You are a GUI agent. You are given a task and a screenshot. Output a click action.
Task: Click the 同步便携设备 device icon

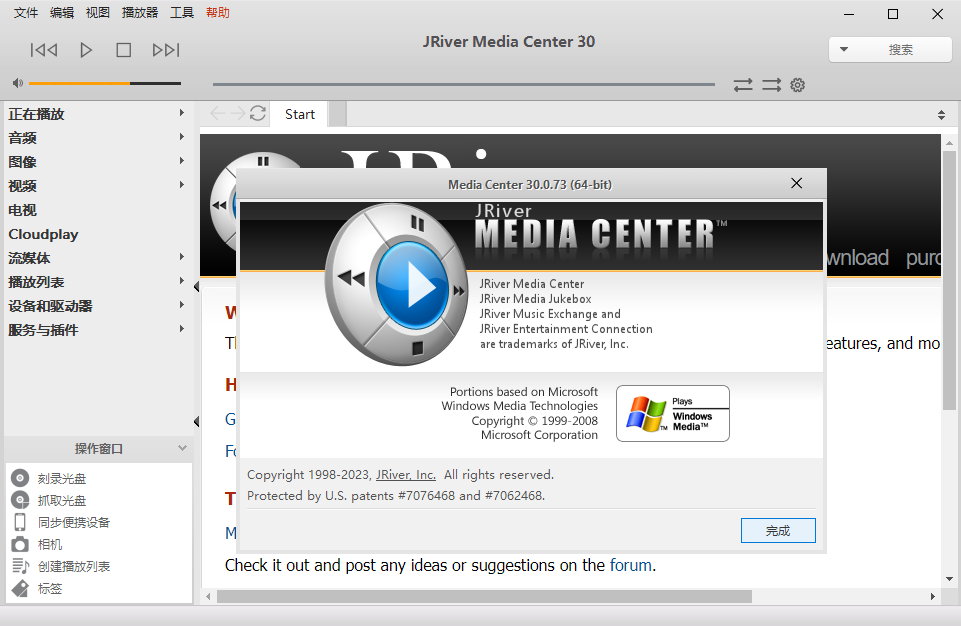pos(20,522)
